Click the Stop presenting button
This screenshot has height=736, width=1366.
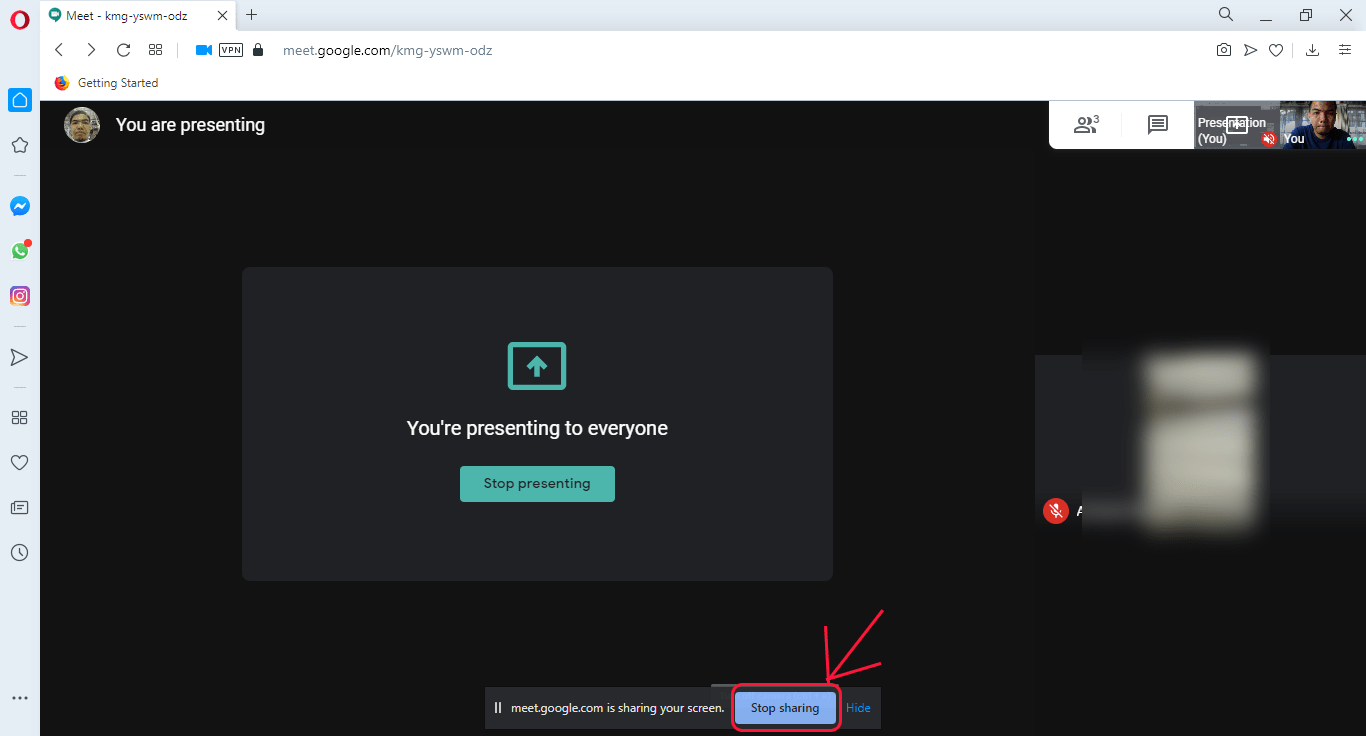tap(537, 483)
